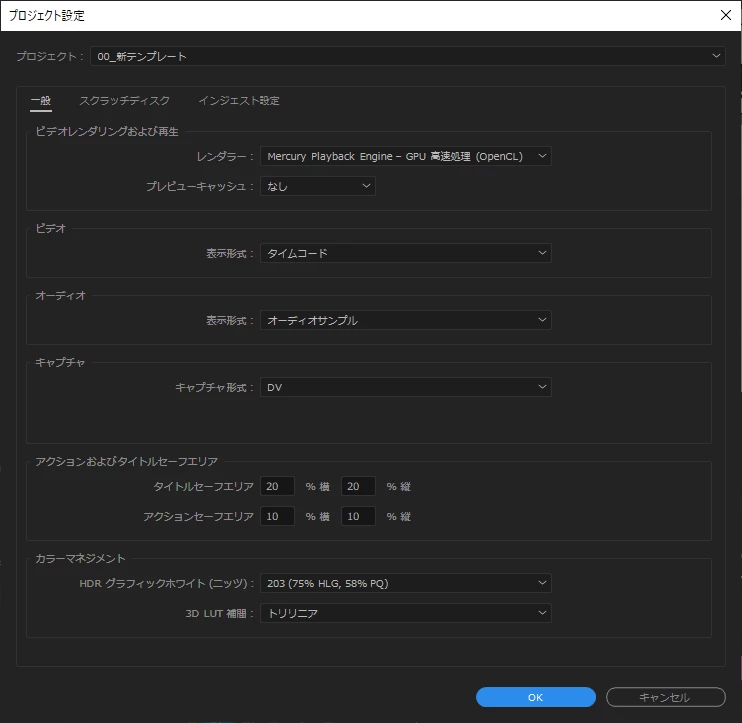
Task: Close the プロジェクト設定 dialog with X
Action: click(x=726, y=15)
